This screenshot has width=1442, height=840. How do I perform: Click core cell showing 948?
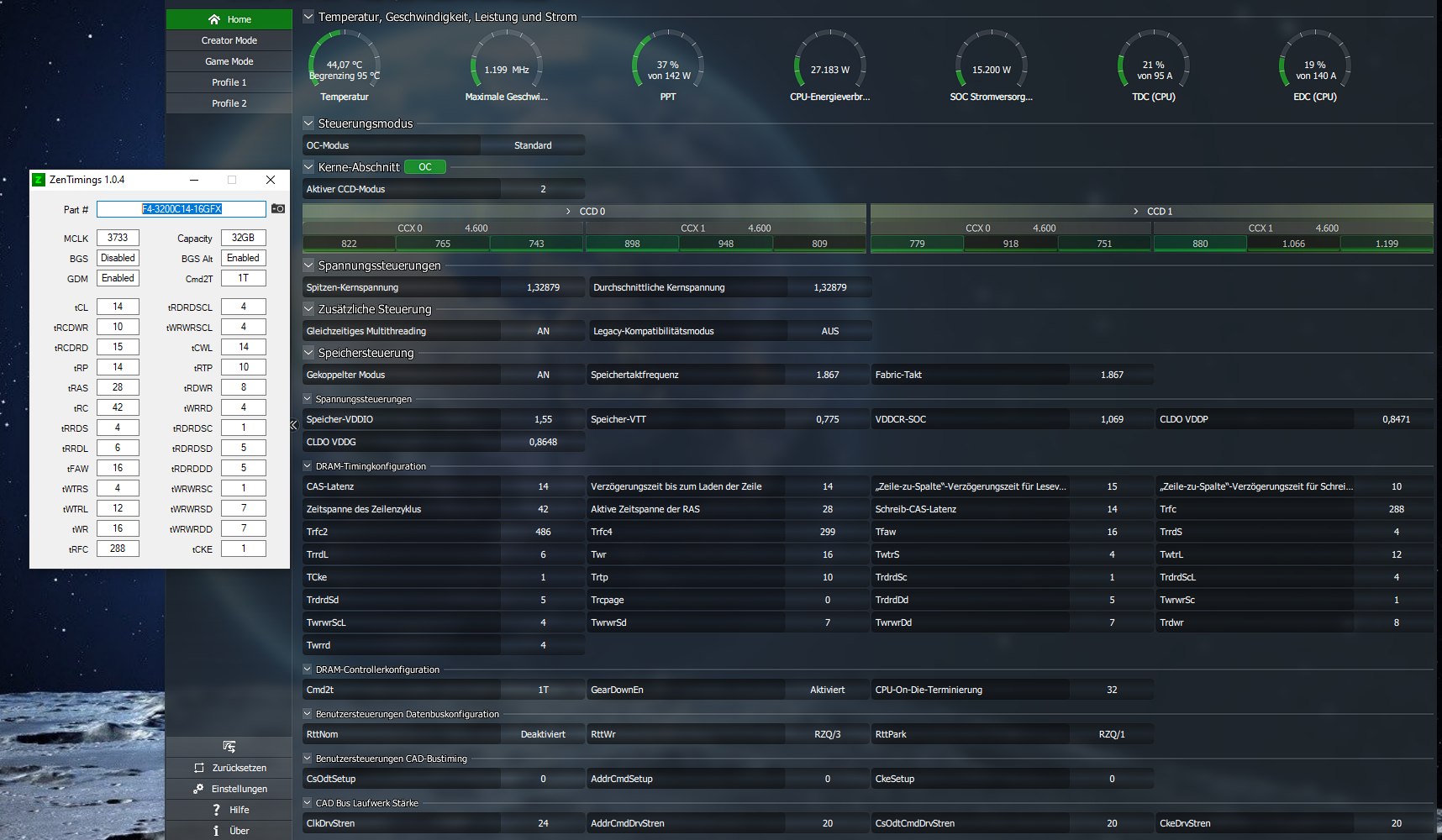coord(726,244)
